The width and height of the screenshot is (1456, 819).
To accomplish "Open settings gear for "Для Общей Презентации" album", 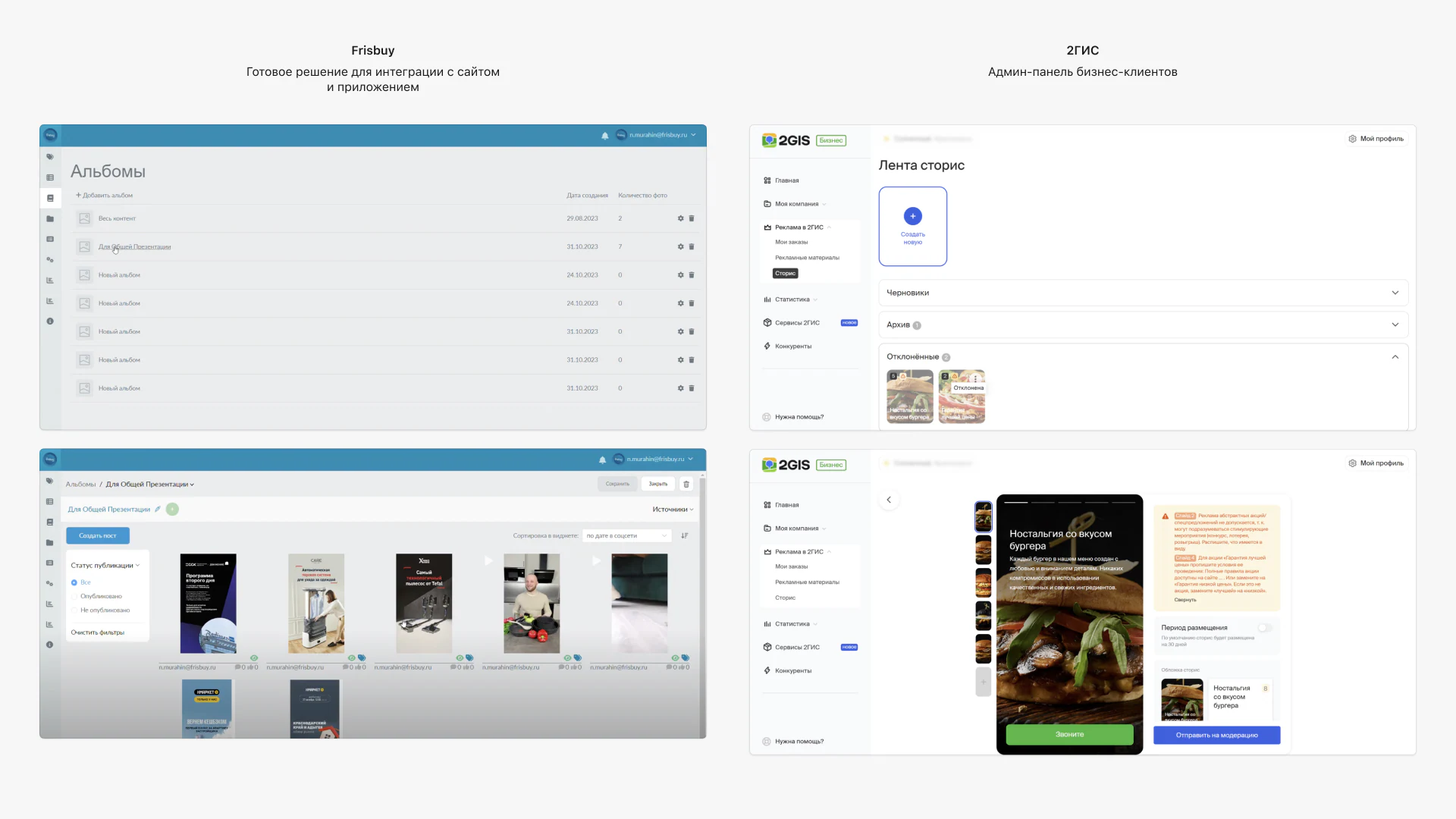I will tap(680, 246).
